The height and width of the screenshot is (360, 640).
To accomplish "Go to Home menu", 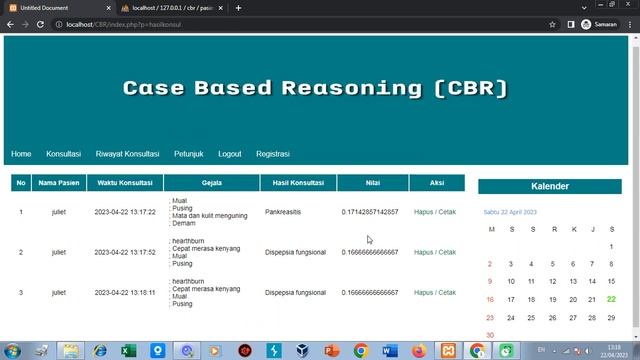I will click(x=21, y=154).
